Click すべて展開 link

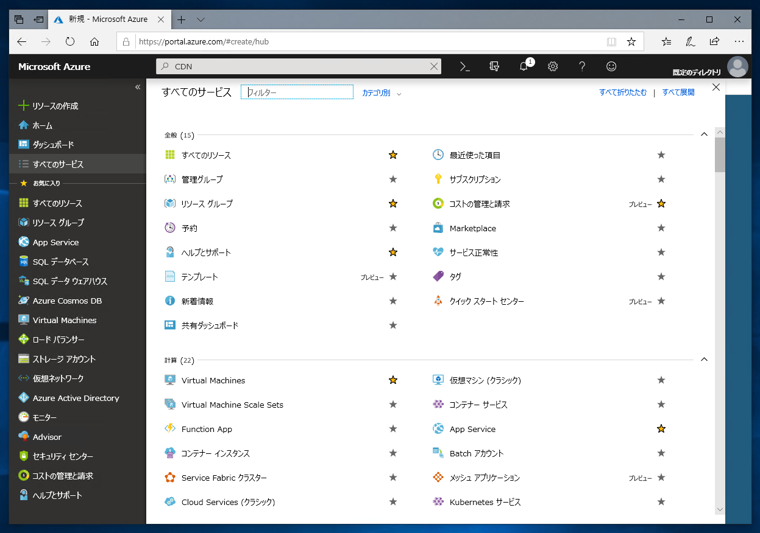pyautogui.click(x=678, y=93)
